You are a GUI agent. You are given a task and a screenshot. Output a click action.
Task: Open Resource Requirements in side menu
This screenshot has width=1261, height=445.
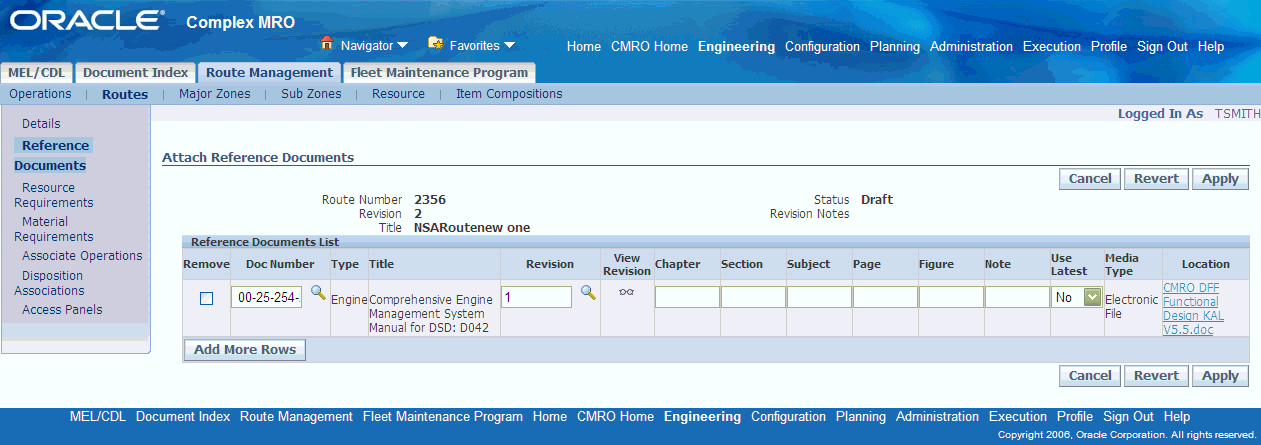54,195
